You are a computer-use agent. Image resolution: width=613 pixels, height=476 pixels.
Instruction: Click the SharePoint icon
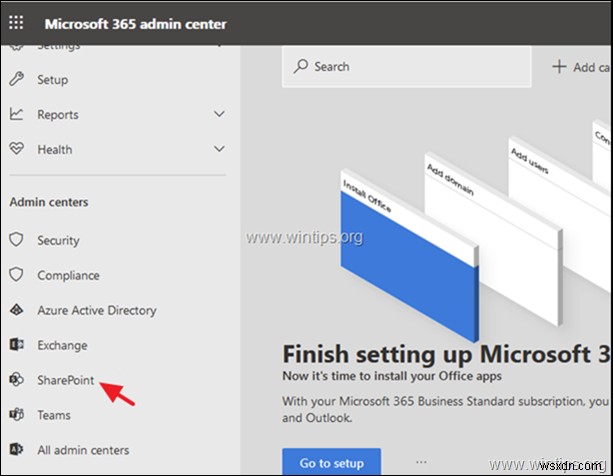[x=16, y=379]
